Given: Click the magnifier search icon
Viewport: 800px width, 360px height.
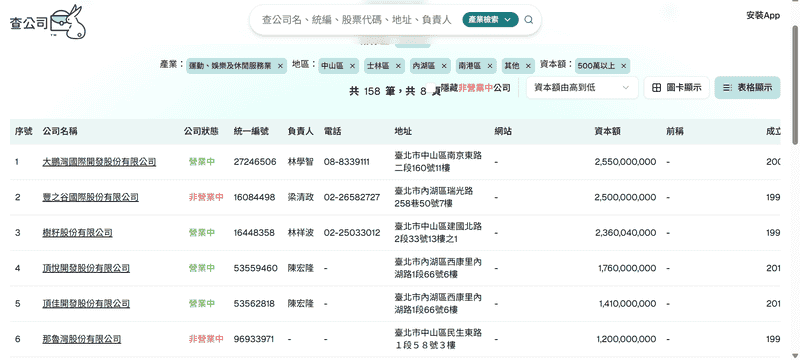Looking at the screenshot, I should click(x=529, y=20).
